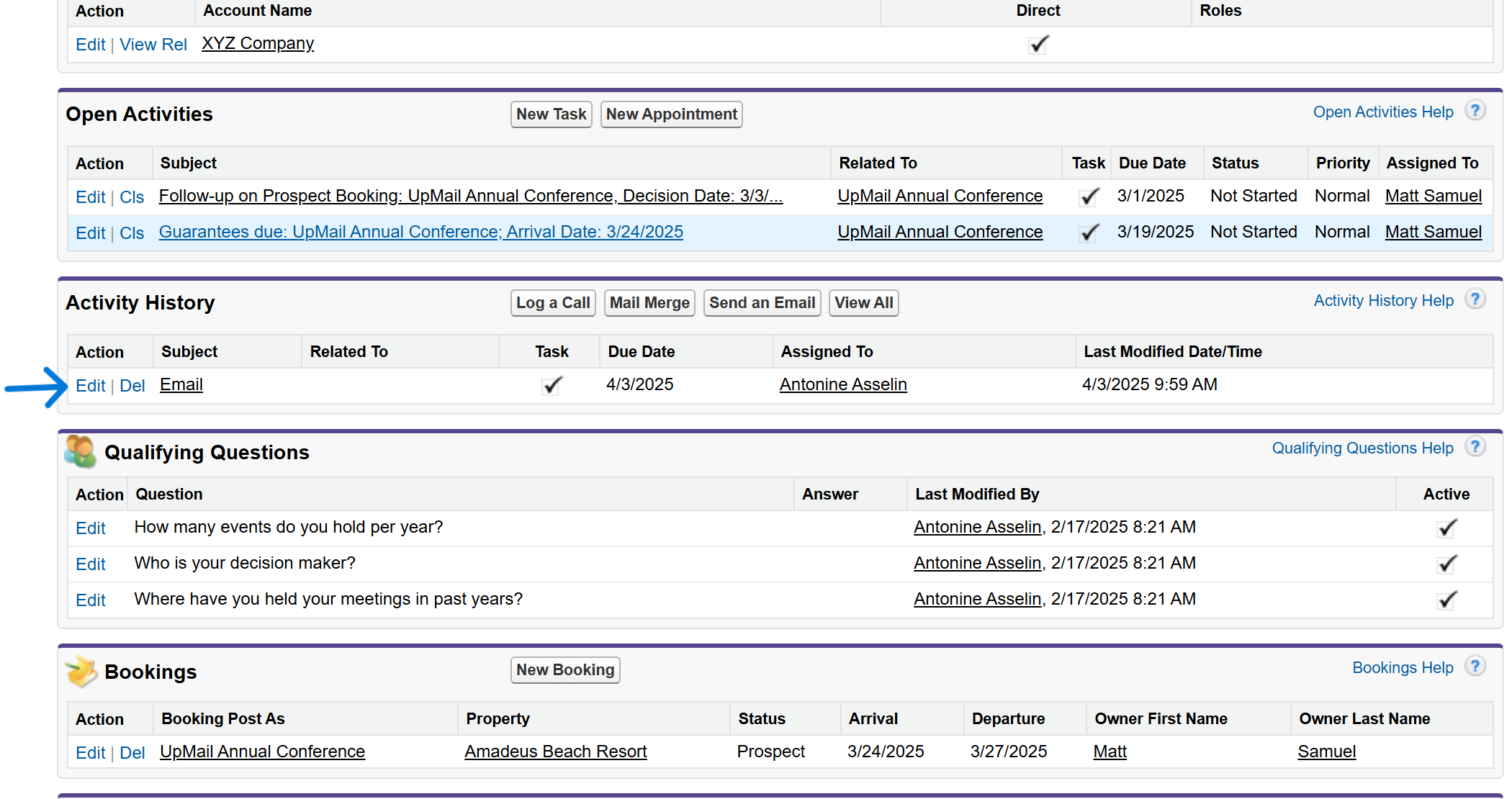Click View Rel for XYZ Company
Viewport: 1512px width, 799px height.
(x=153, y=45)
